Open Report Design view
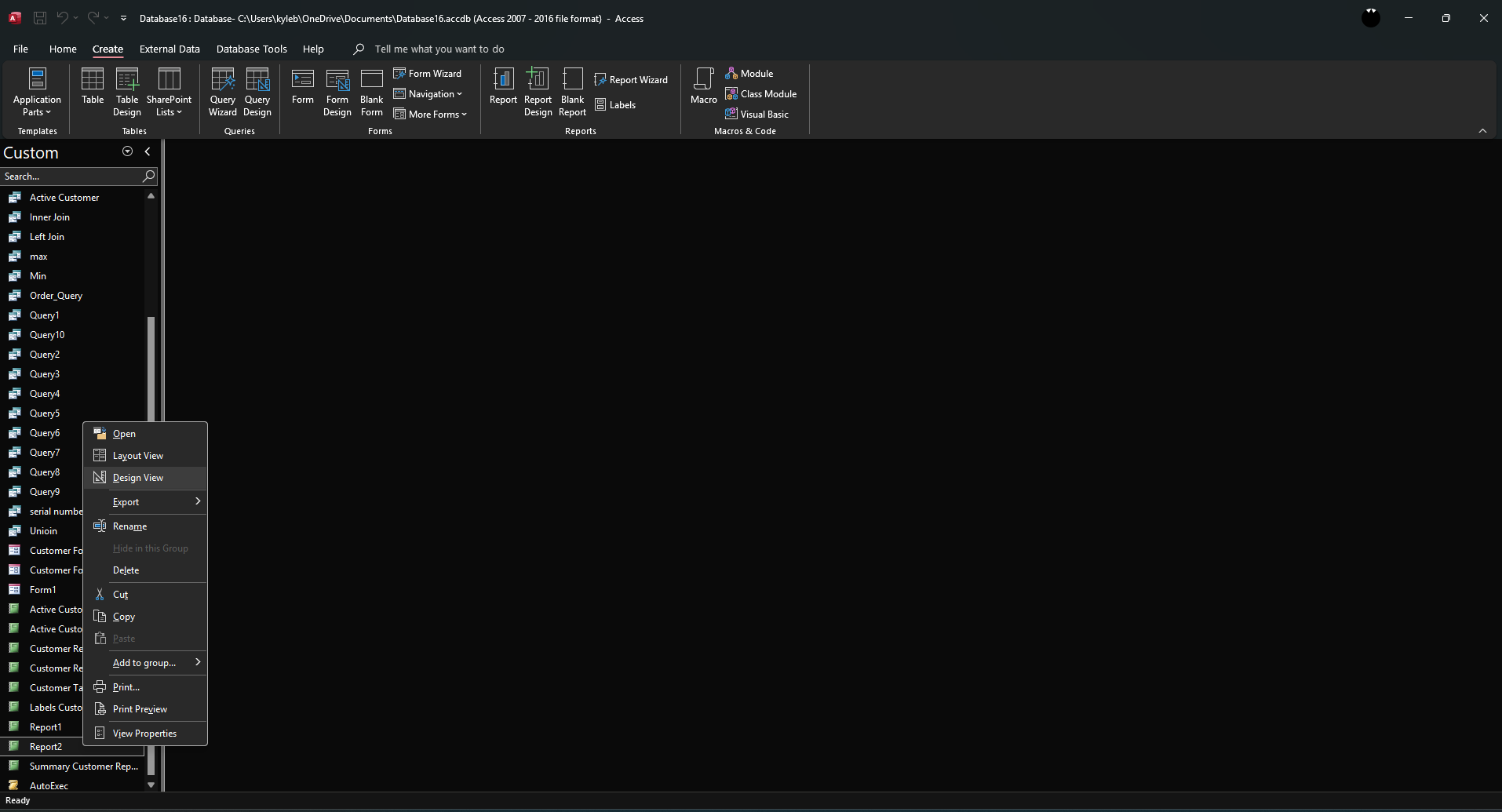The width and height of the screenshot is (1502, 812). point(538,92)
